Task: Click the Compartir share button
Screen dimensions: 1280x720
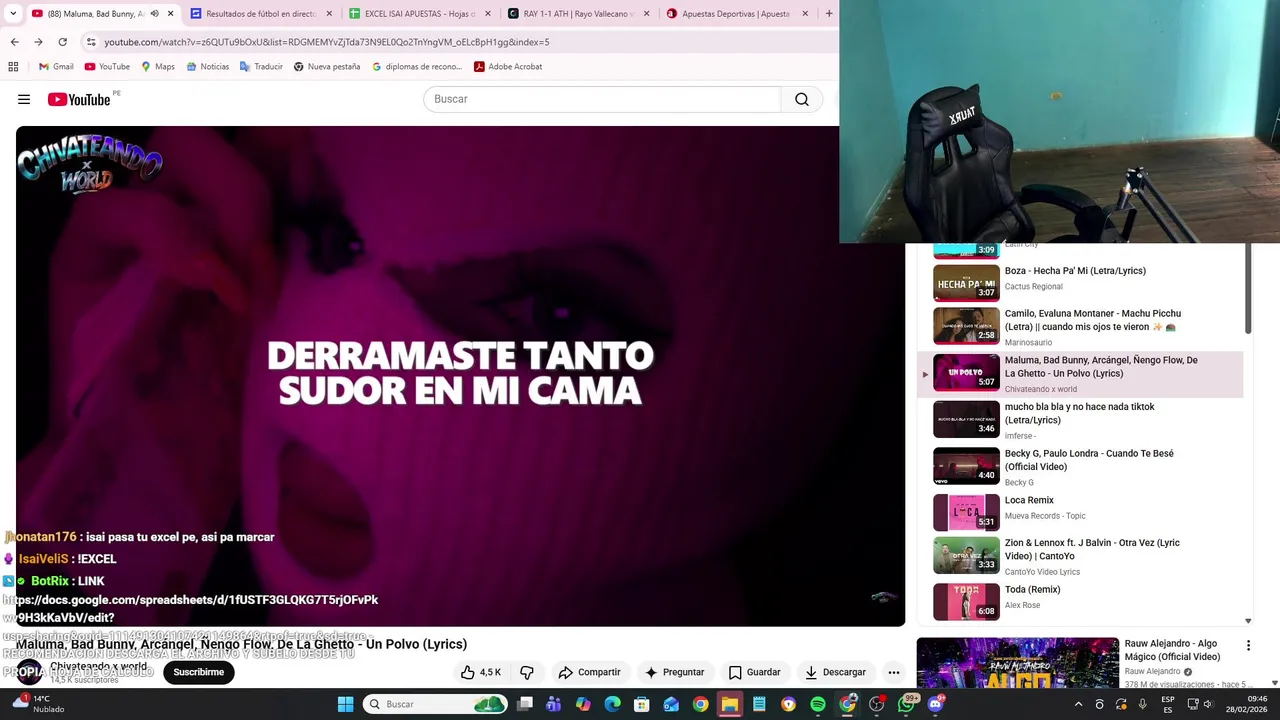Action: pos(589,672)
